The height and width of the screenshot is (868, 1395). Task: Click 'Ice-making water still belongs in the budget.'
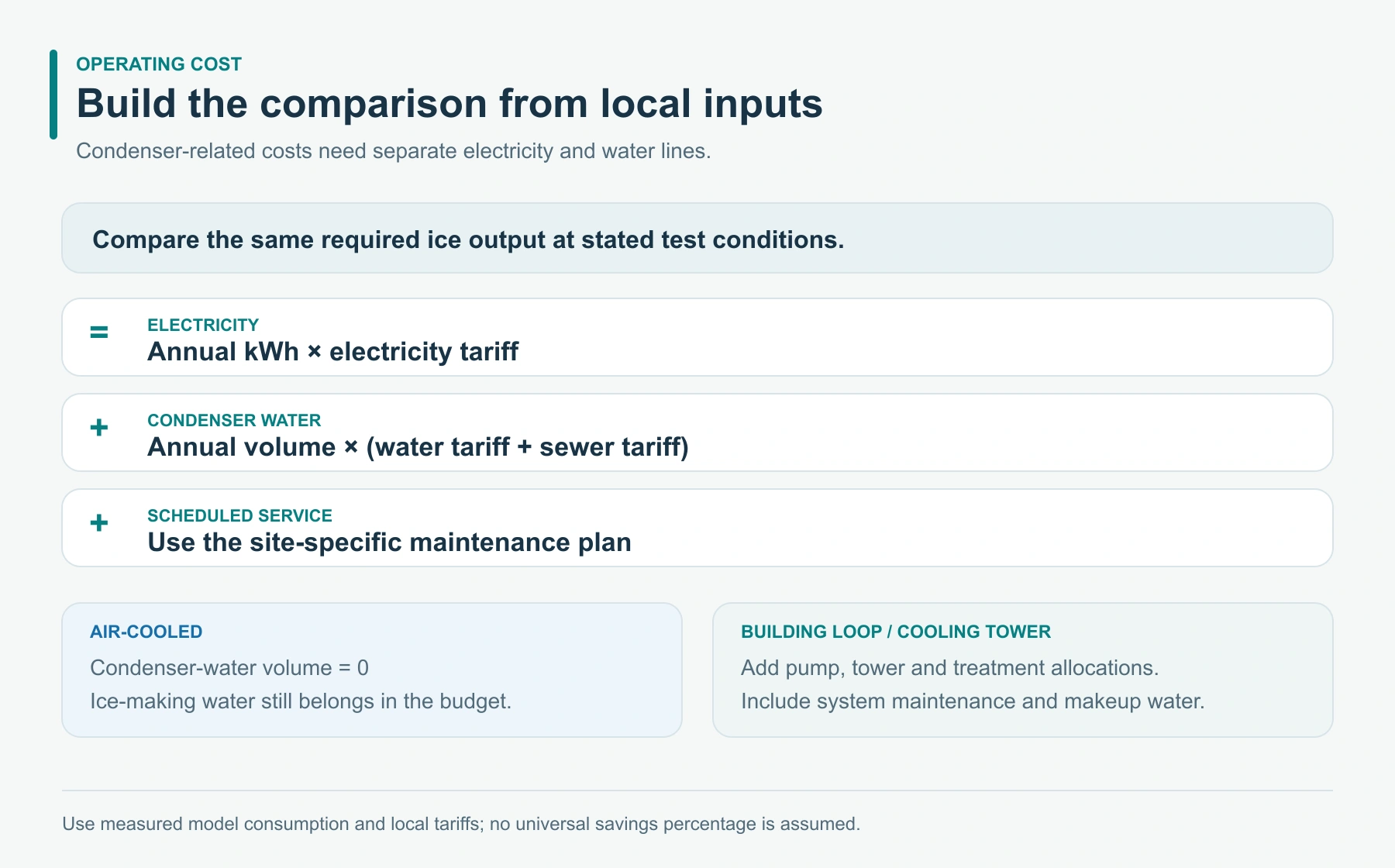pos(301,701)
